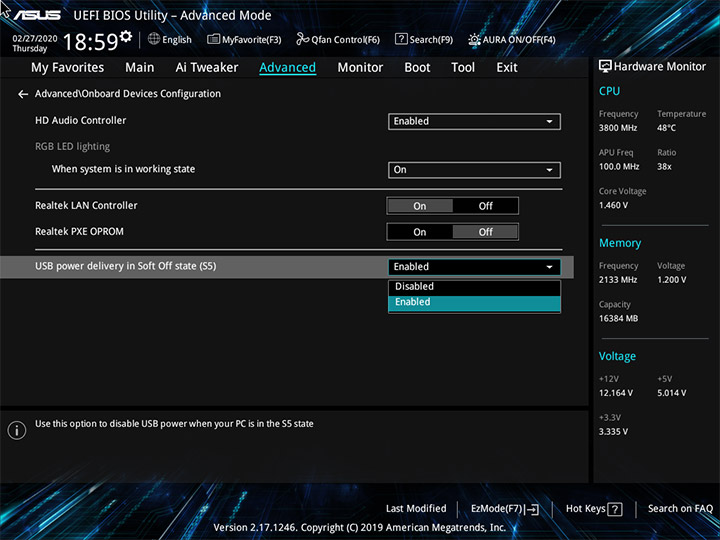The image size is (720, 540).
Task: Go to the Exit tab
Action: click(x=506, y=68)
